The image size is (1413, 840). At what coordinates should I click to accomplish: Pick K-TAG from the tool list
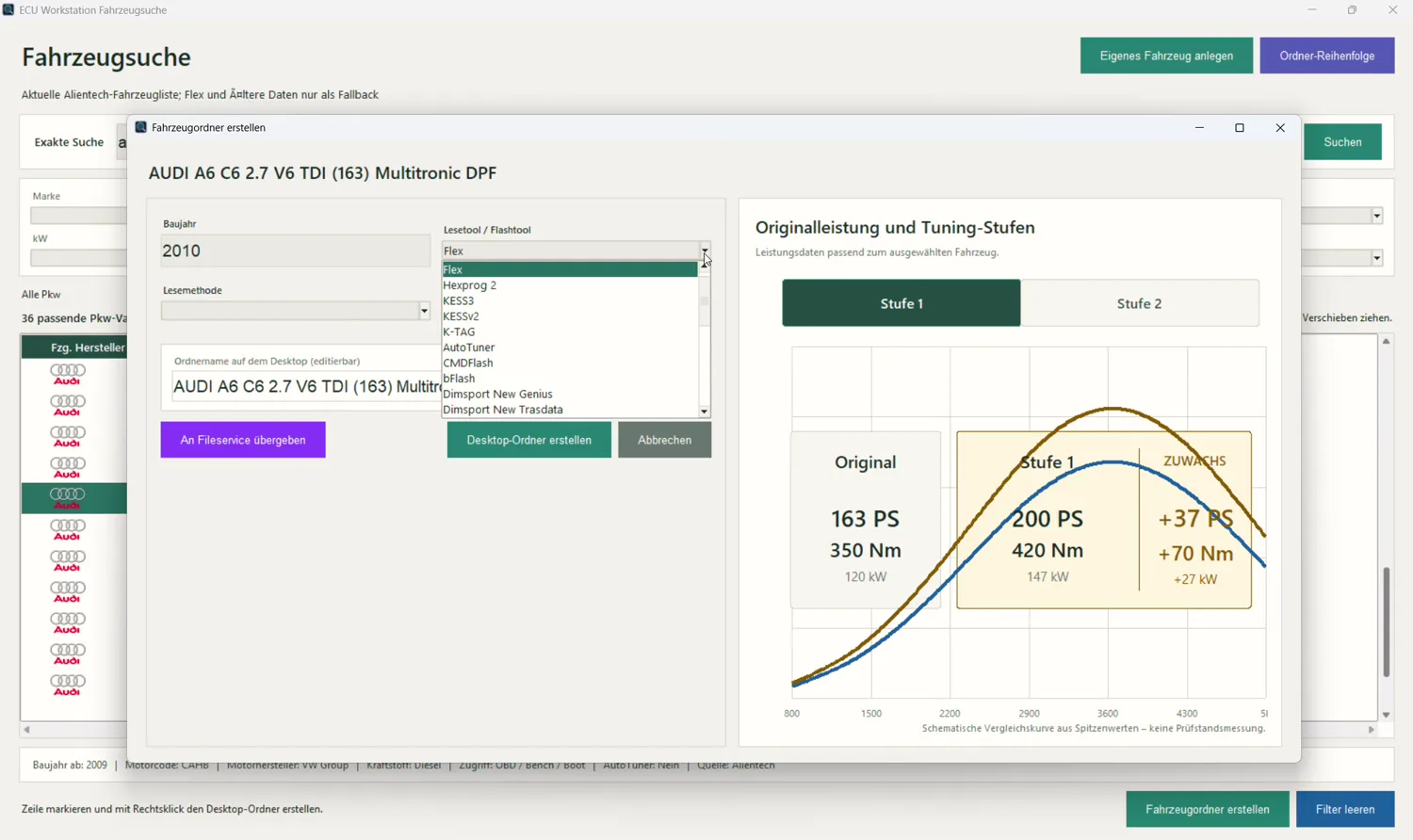(570, 331)
